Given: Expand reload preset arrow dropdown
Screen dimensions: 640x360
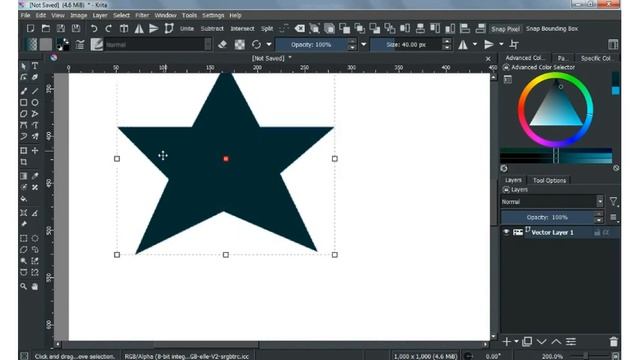Looking at the screenshot, I should [269, 44].
